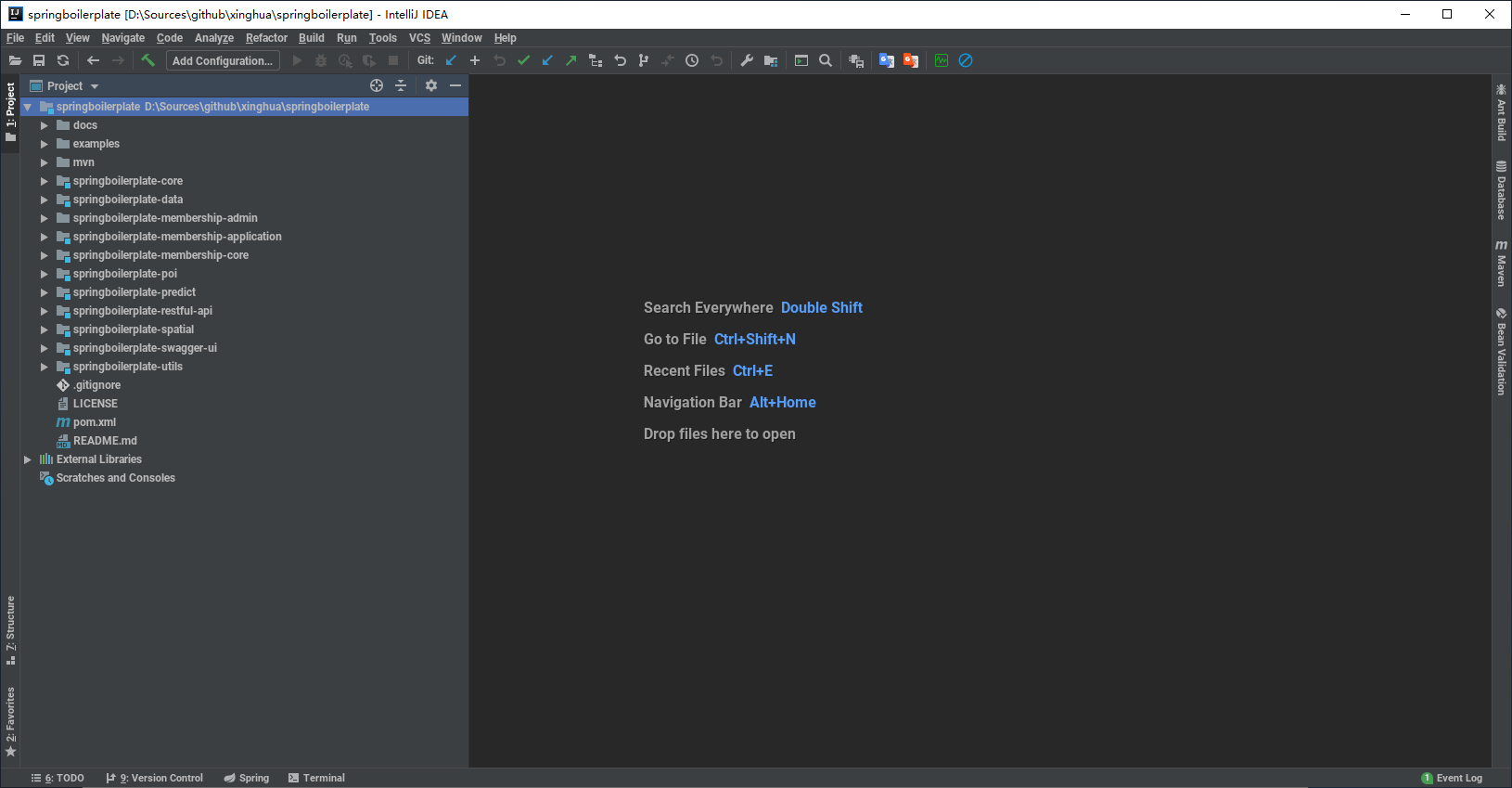Navigate back with the left arrow icon
The width and height of the screenshot is (1512, 788).
[94, 60]
